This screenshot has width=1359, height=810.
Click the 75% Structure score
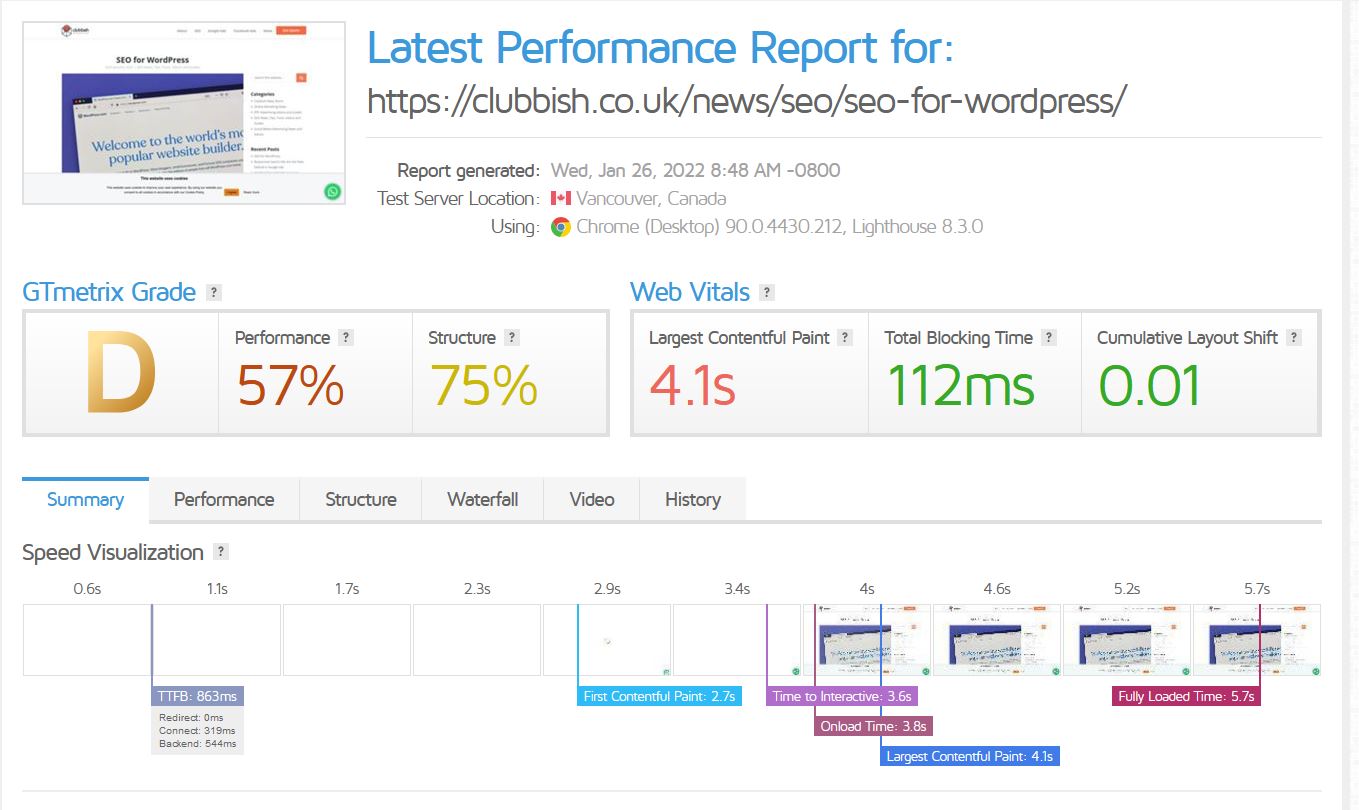484,385
